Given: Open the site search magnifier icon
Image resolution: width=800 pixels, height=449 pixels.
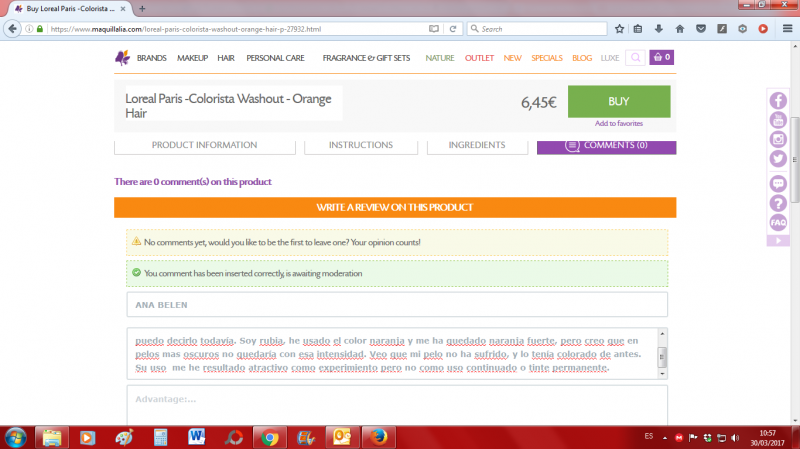Looking at the screenshot, I should (635, 58).
